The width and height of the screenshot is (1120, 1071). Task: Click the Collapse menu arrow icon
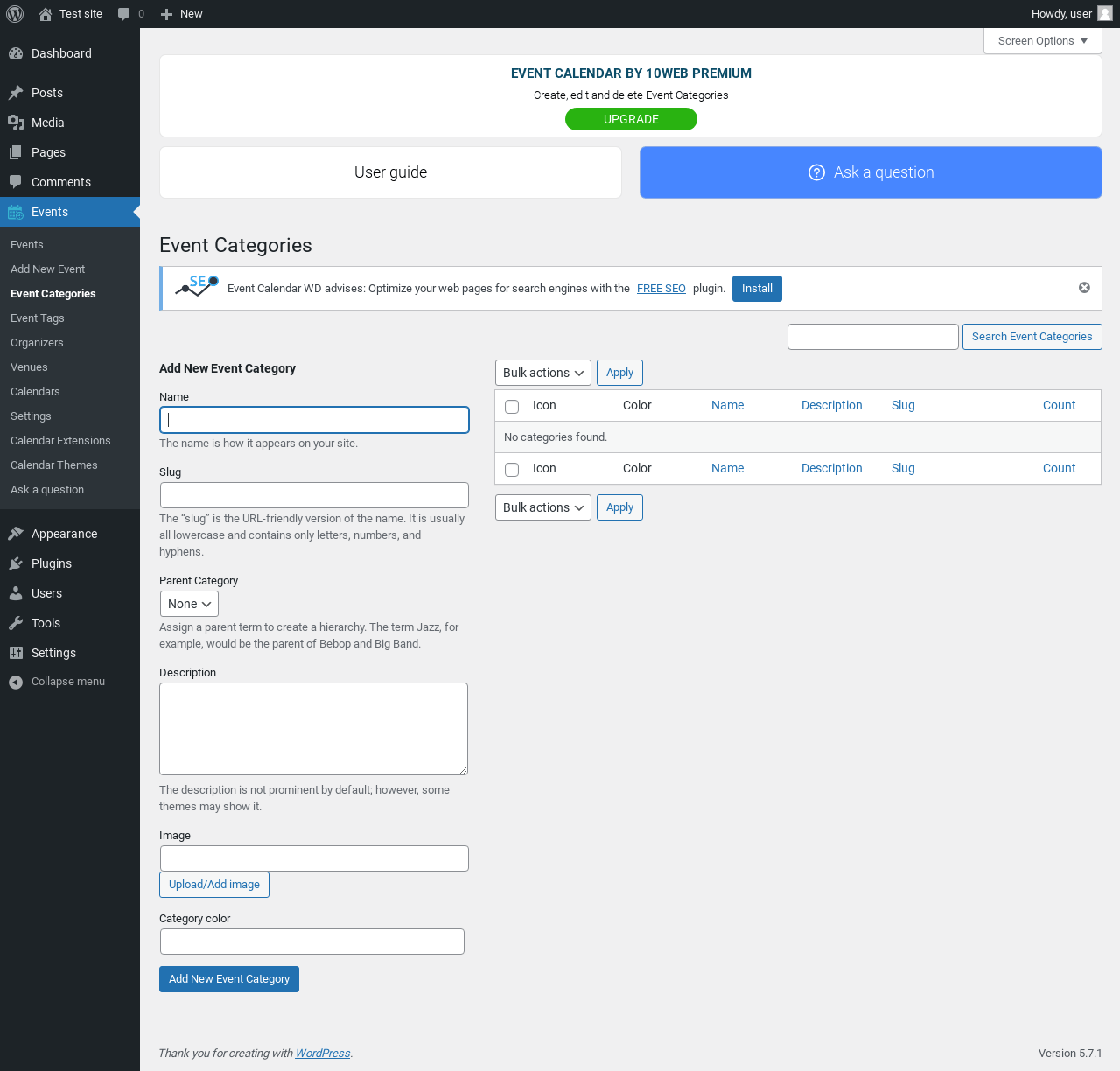tap(16, 682)
